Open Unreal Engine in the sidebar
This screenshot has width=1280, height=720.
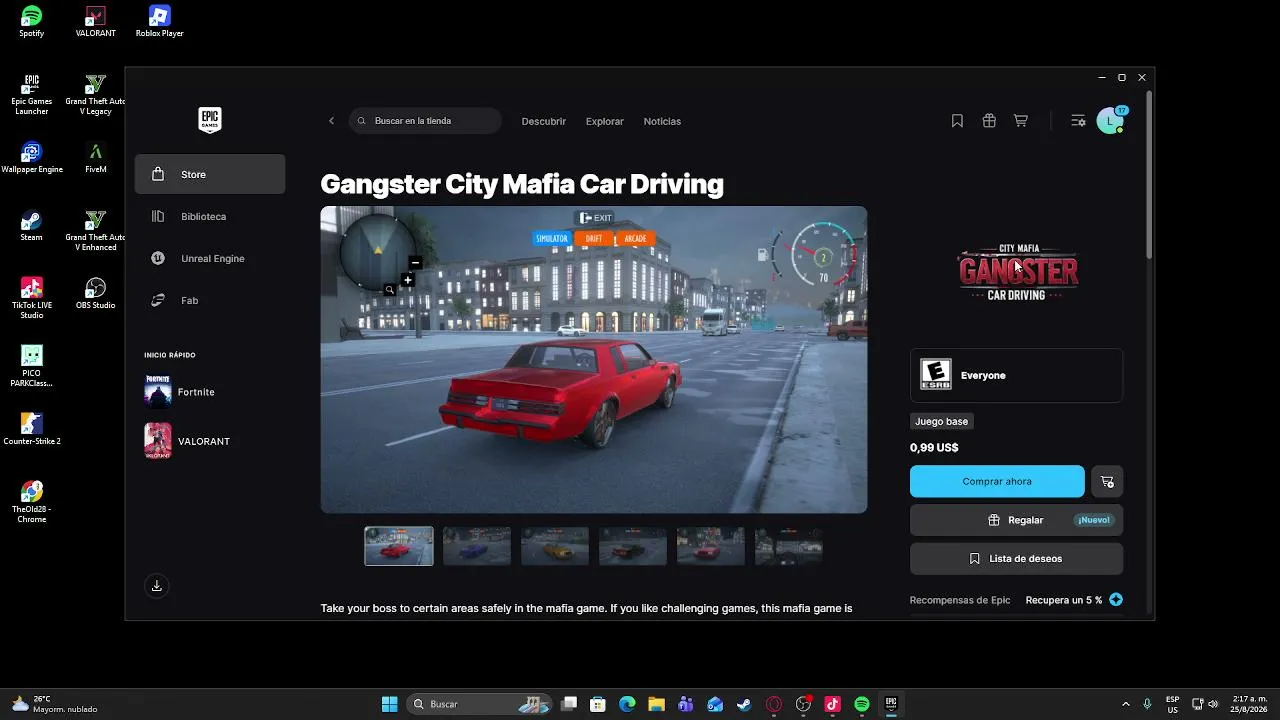pyautogui.click(x=210, y=258)
